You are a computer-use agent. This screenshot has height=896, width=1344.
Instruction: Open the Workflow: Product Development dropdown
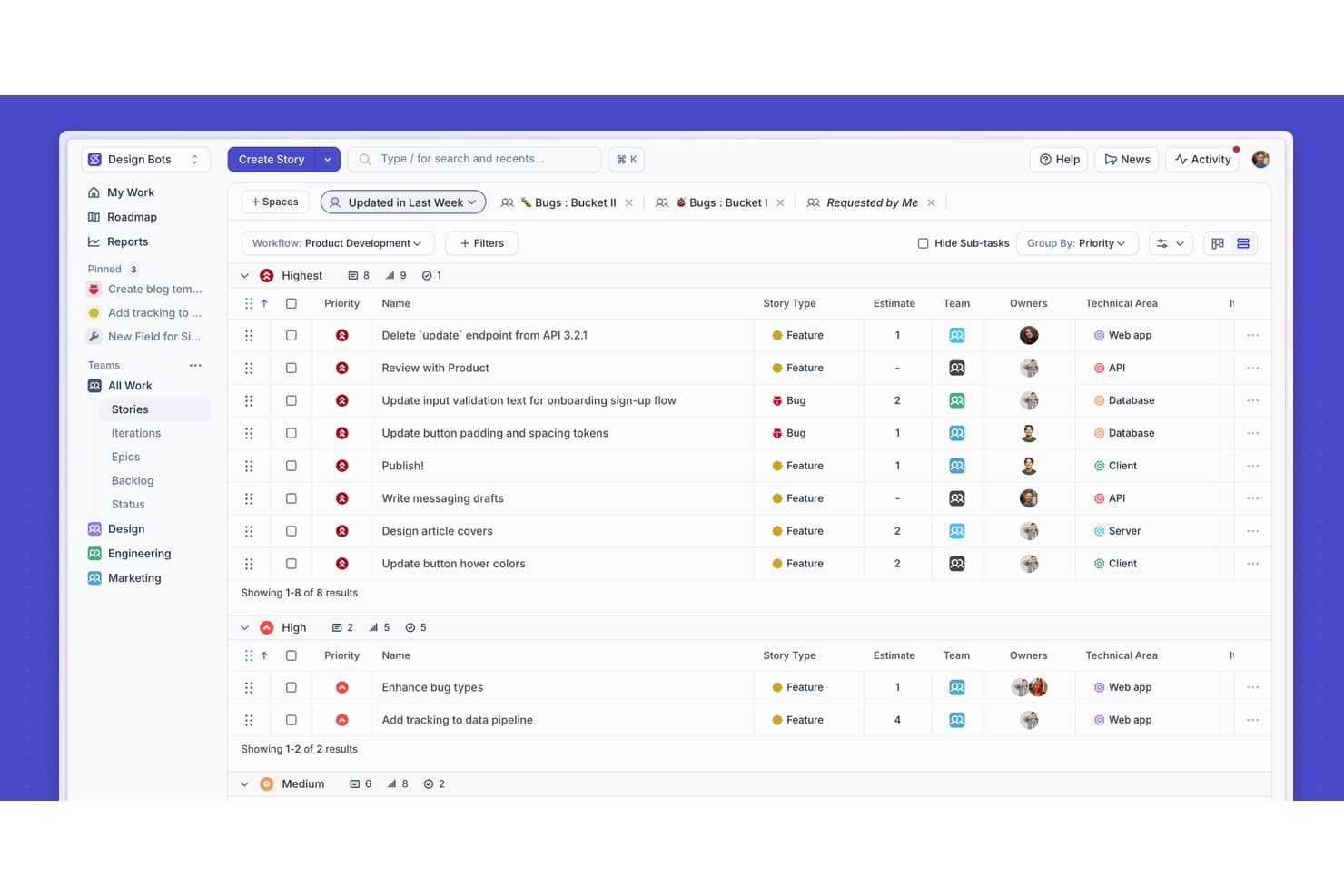338,243
